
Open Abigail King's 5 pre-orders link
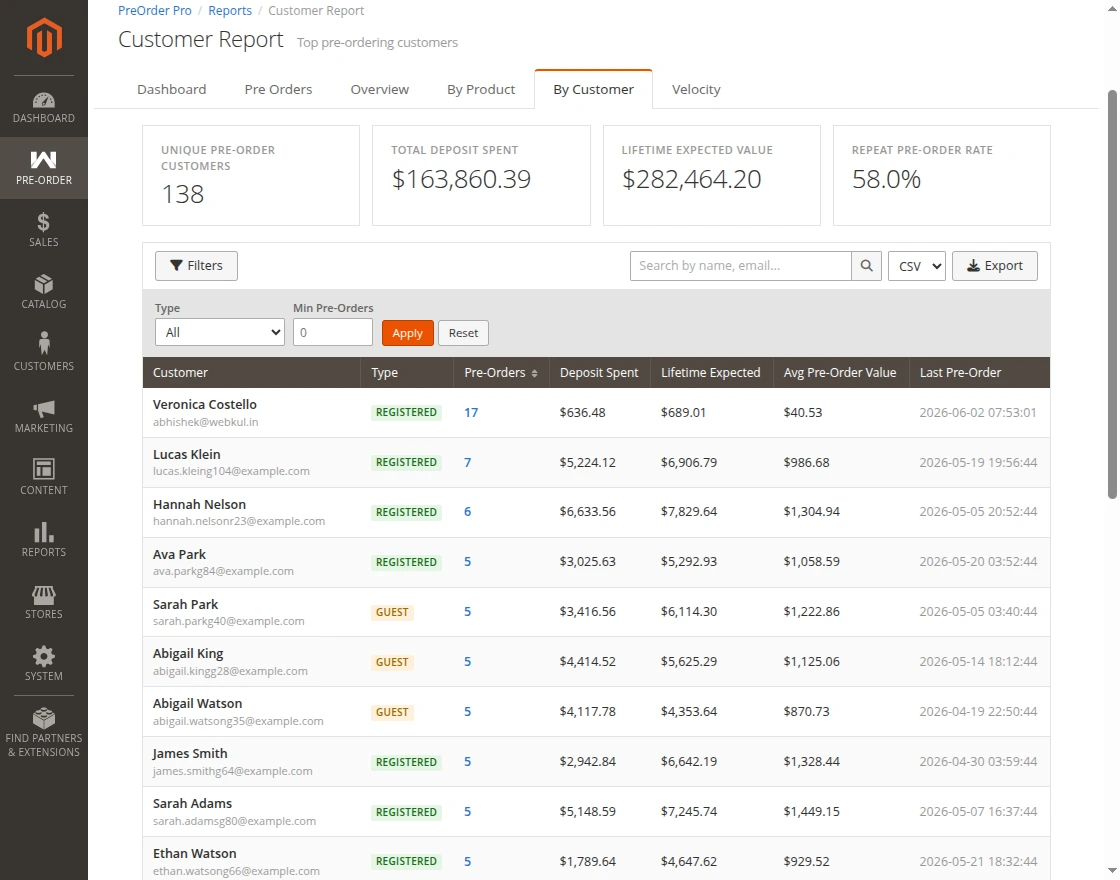pos(467,661)
